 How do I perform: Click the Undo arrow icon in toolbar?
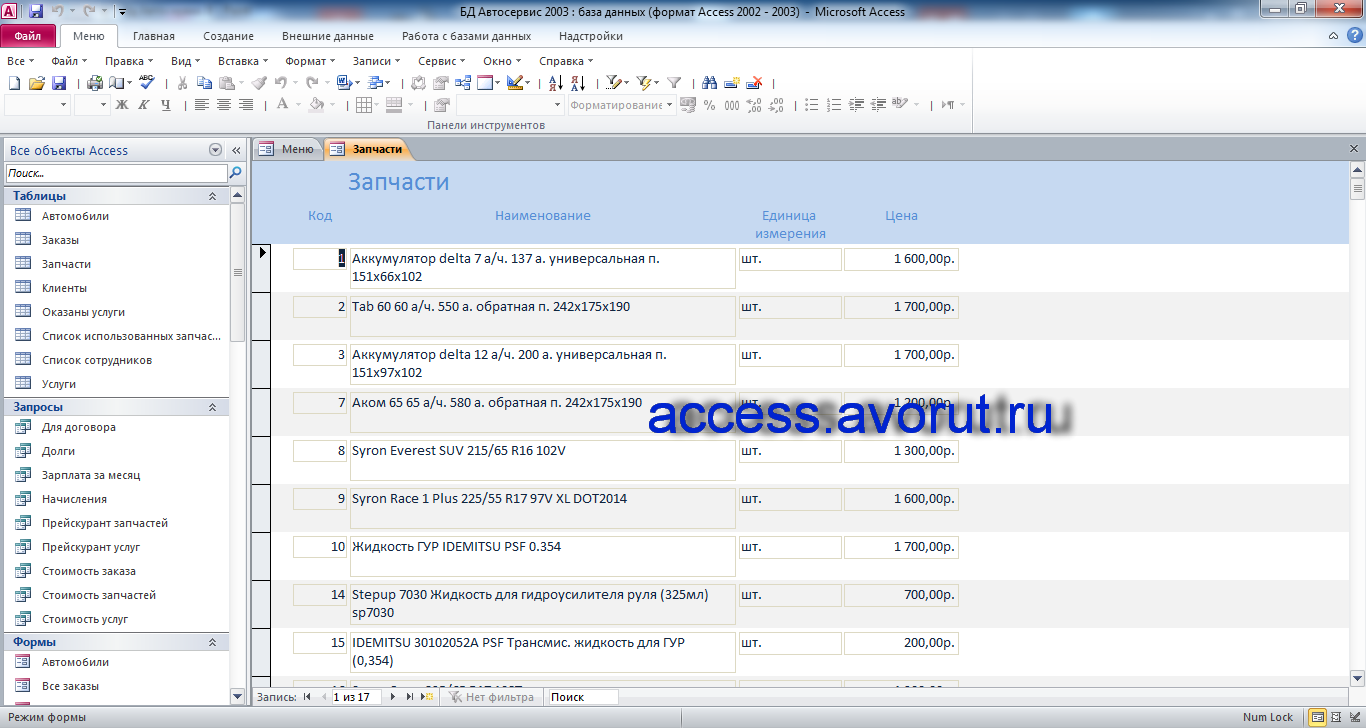pos(280,83)
